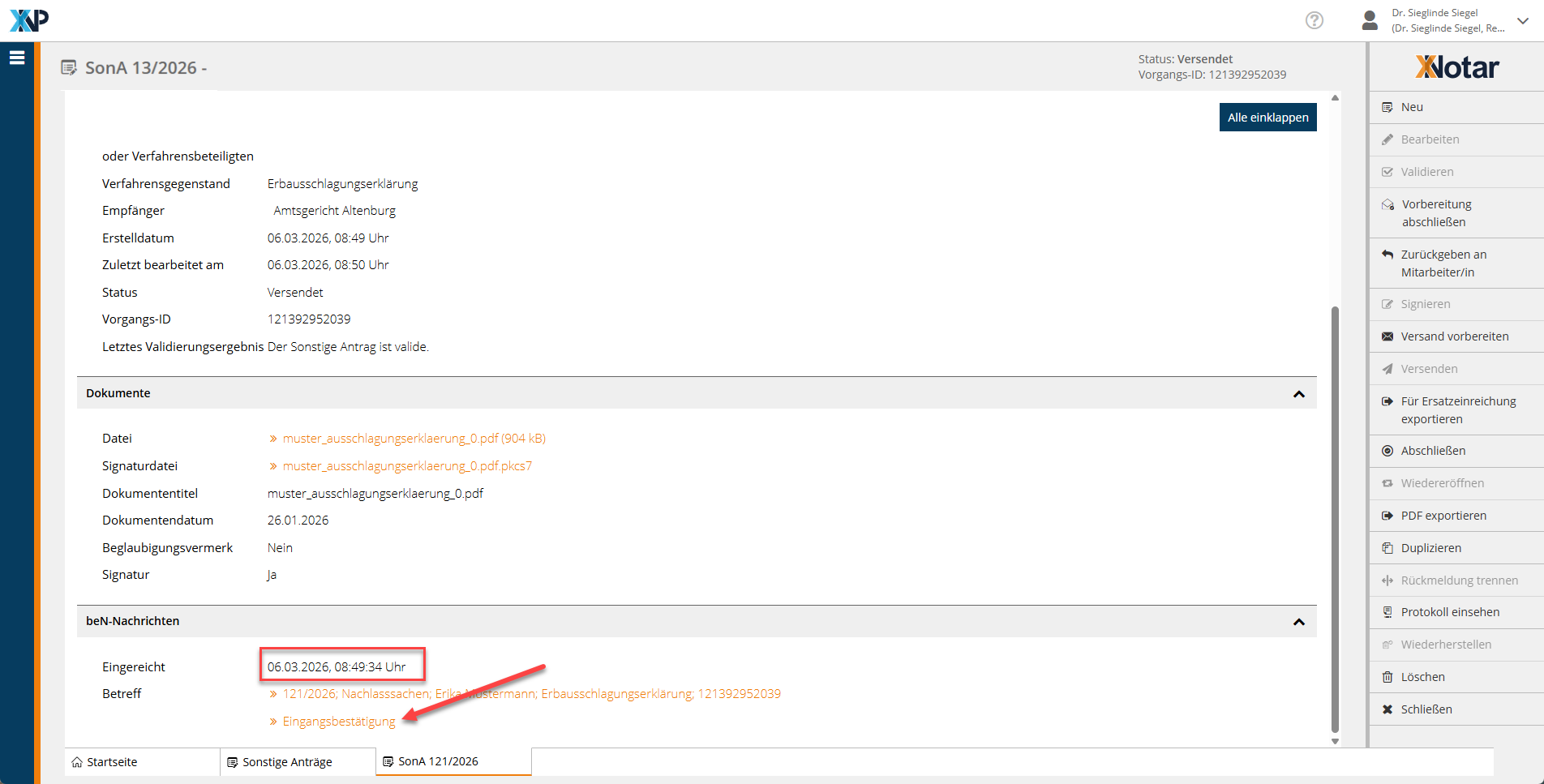This screenshot has width=1544, height=784.
Task: Click the XP logo in header
Action: tap(29, 20)
